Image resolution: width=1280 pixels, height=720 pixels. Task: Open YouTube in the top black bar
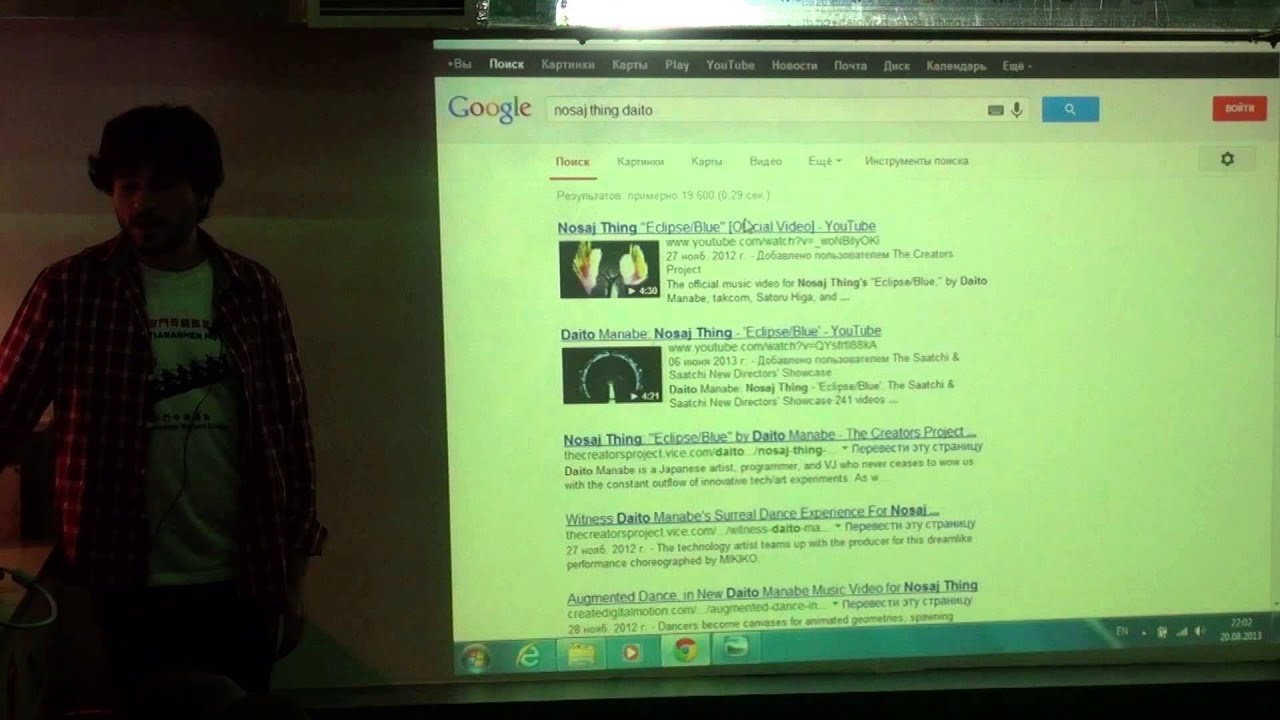(x=730, y=65)
